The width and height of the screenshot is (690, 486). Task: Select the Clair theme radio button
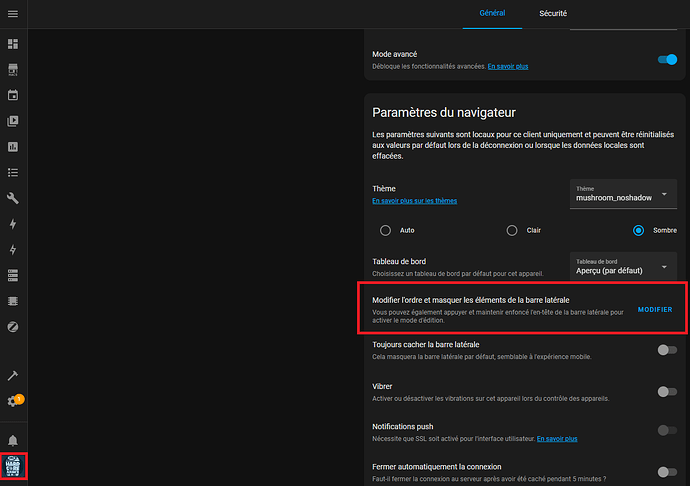click(x=511, y=230)
